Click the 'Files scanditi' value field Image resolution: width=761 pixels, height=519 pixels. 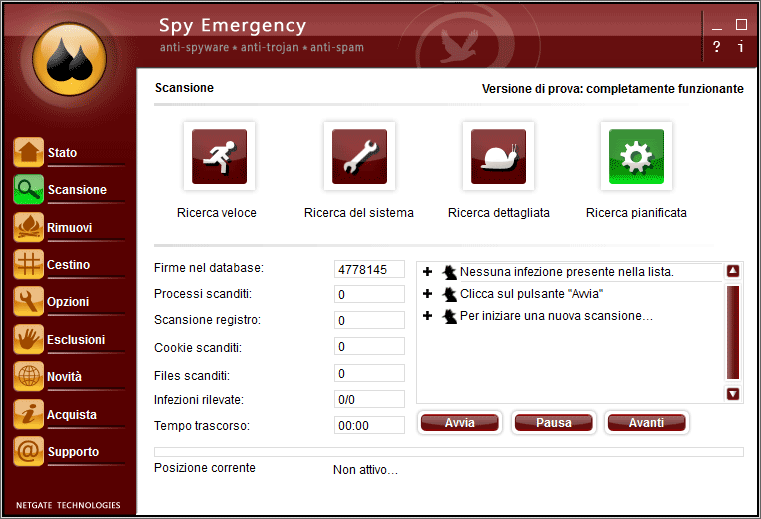(x=369, y=373)
